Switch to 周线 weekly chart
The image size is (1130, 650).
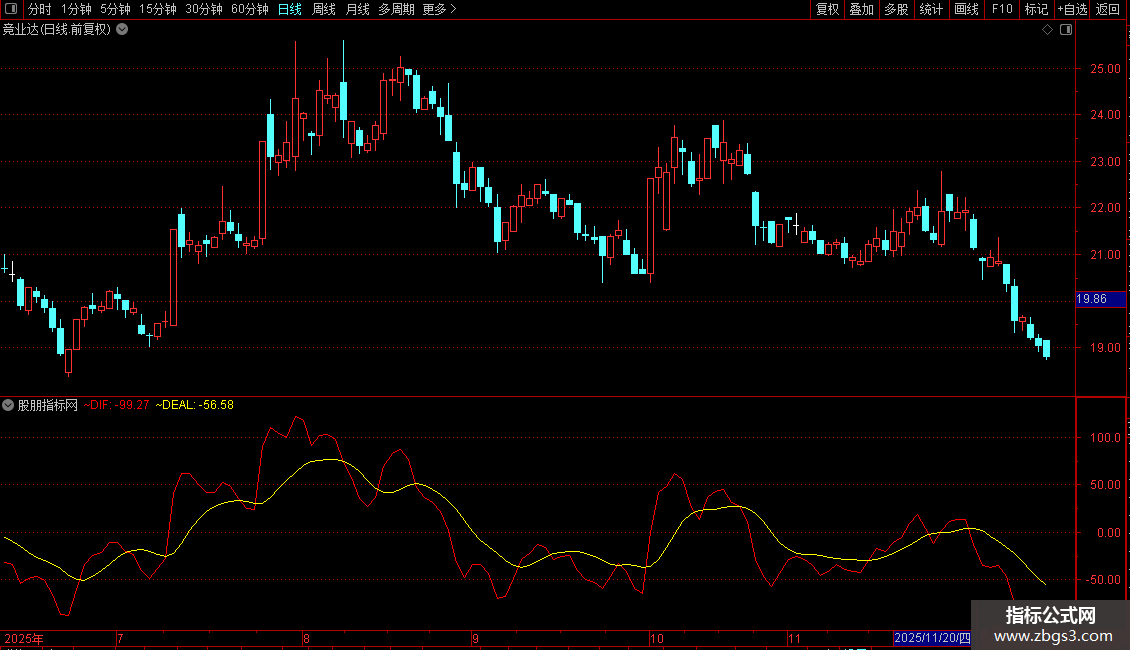pos(324,9)
